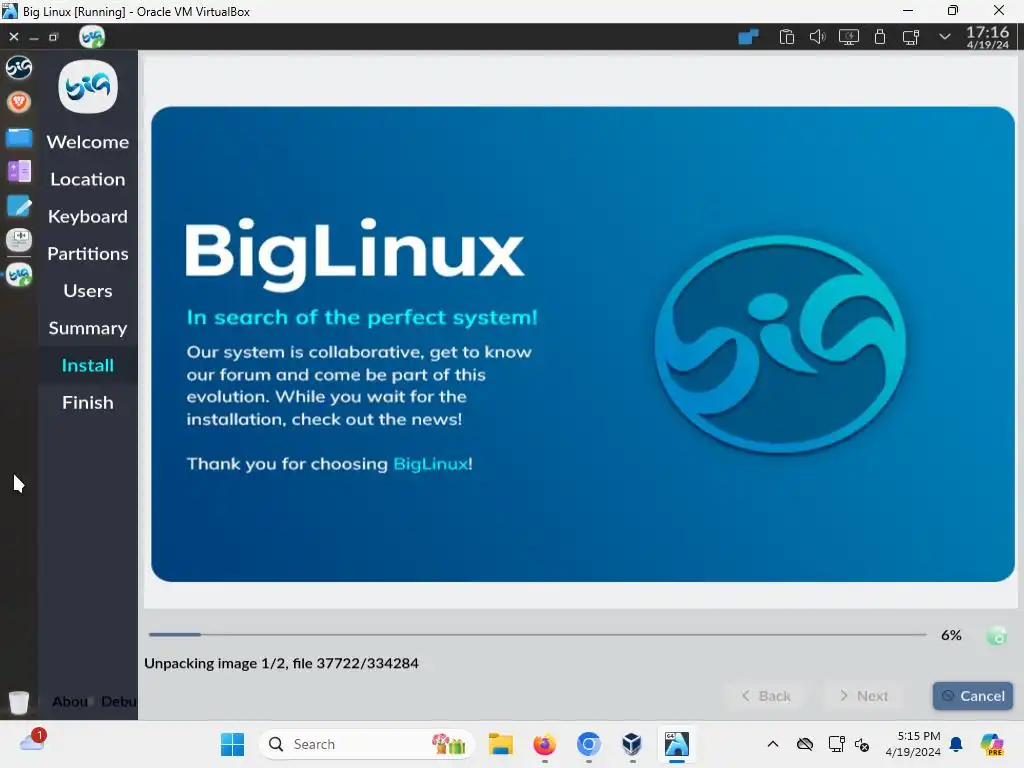Launch Brave browser from the dock
The height and width of the screenshot is (768, 1024).
coord(18,102)
